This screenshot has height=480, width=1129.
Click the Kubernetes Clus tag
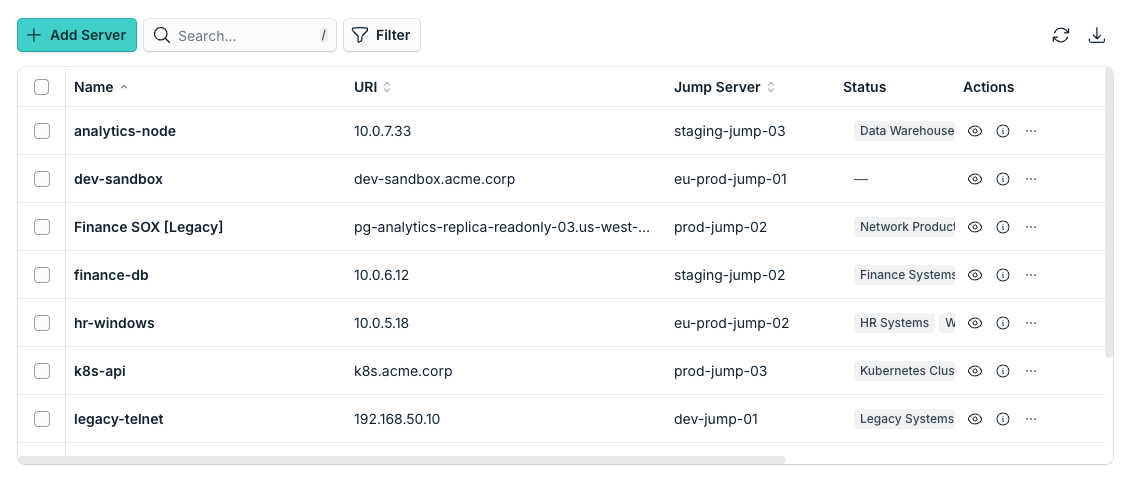point(904,371)
